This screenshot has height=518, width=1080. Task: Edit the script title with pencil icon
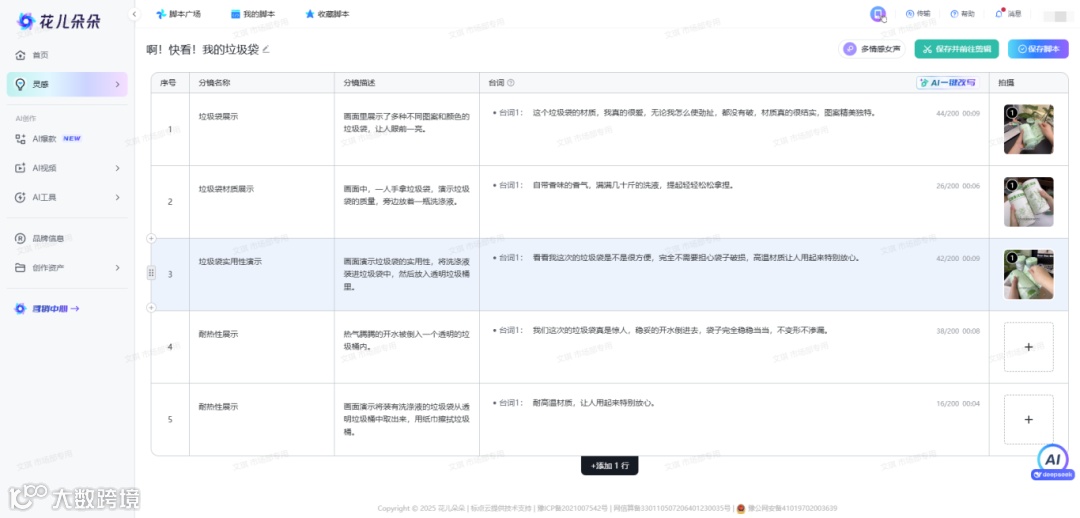coord(266,50)
